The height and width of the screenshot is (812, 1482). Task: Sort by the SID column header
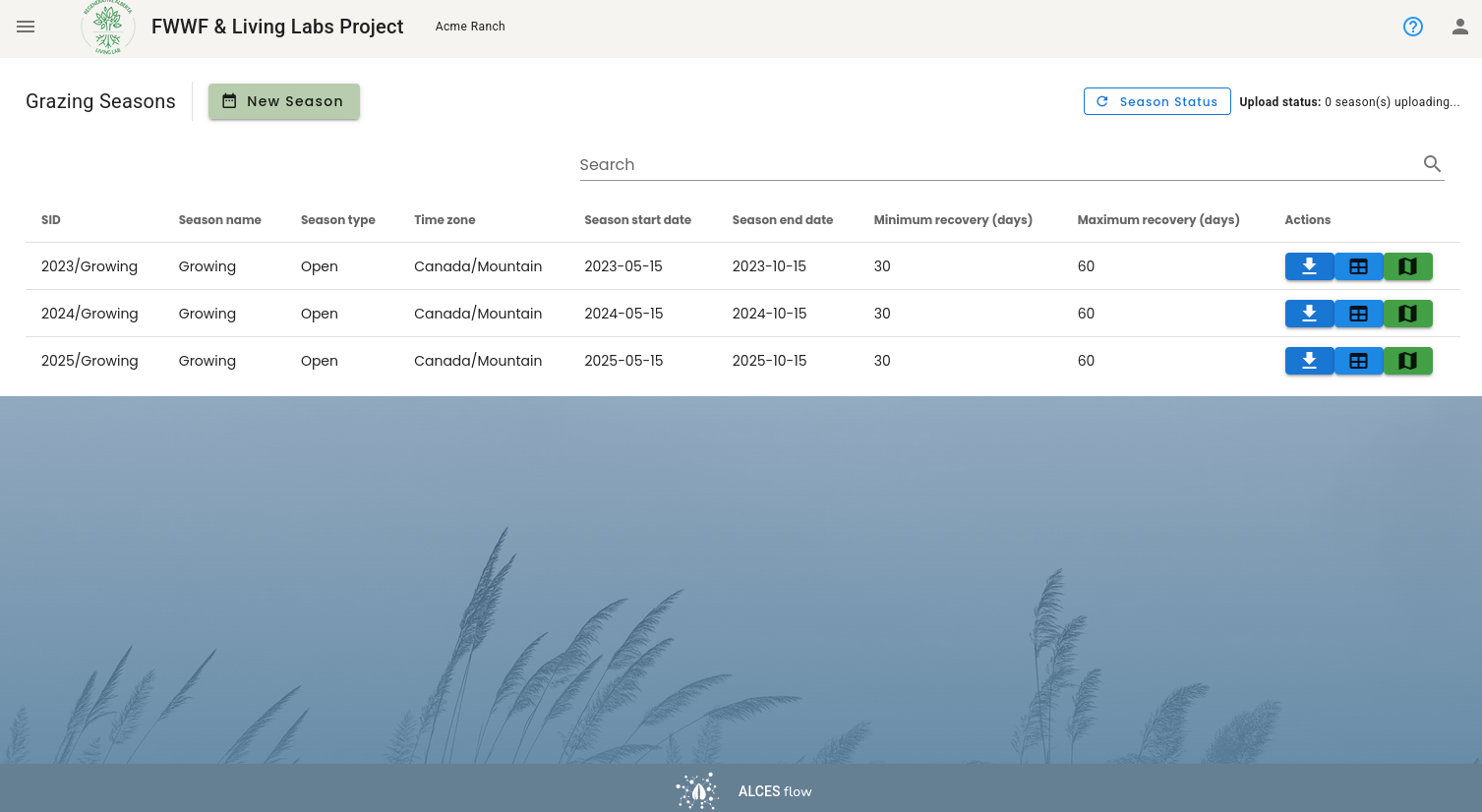pyautogui.click(x=51, y=220)
